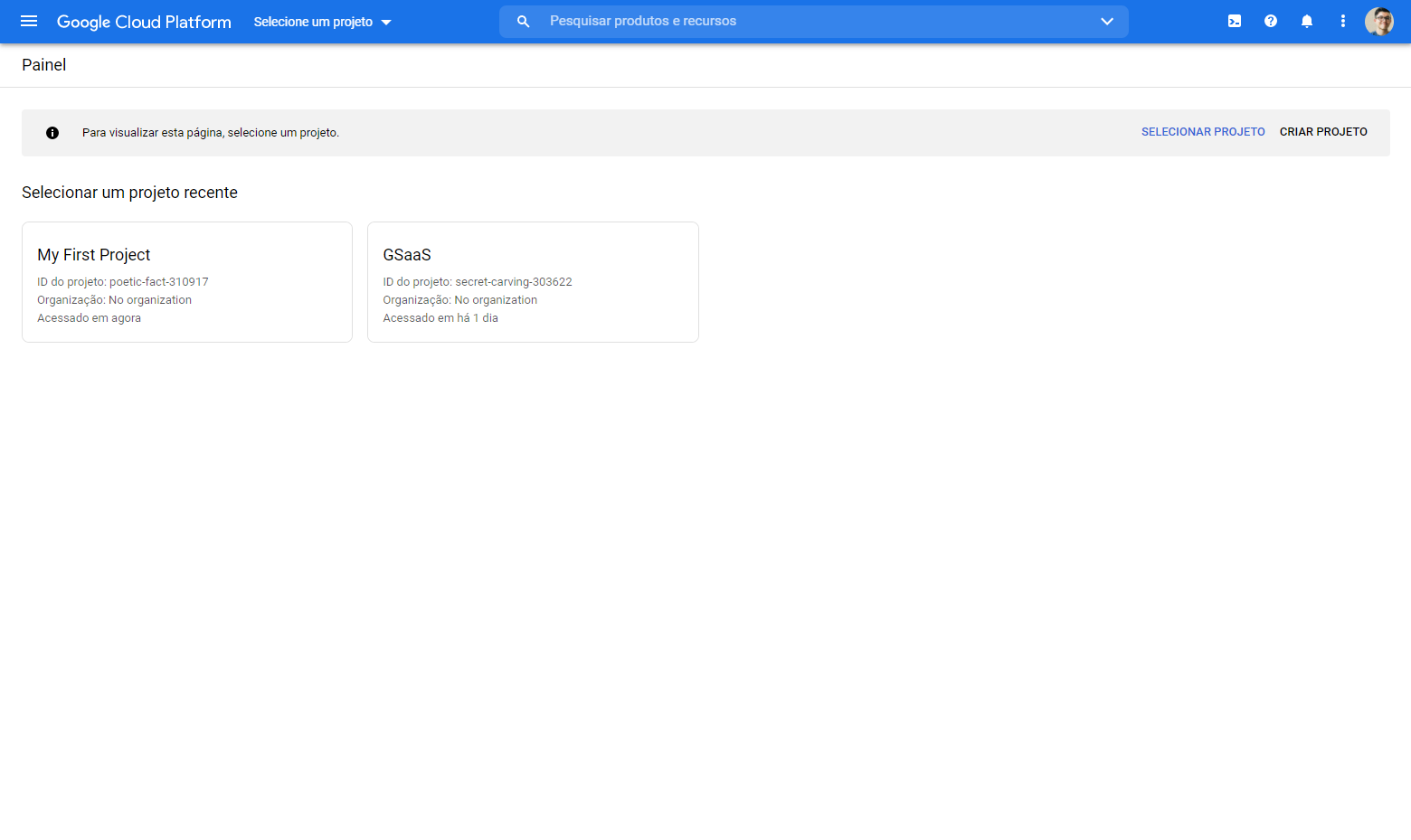Click the search magnifier icon
This screenshot has height=840, width=1411.
(523, 21)
